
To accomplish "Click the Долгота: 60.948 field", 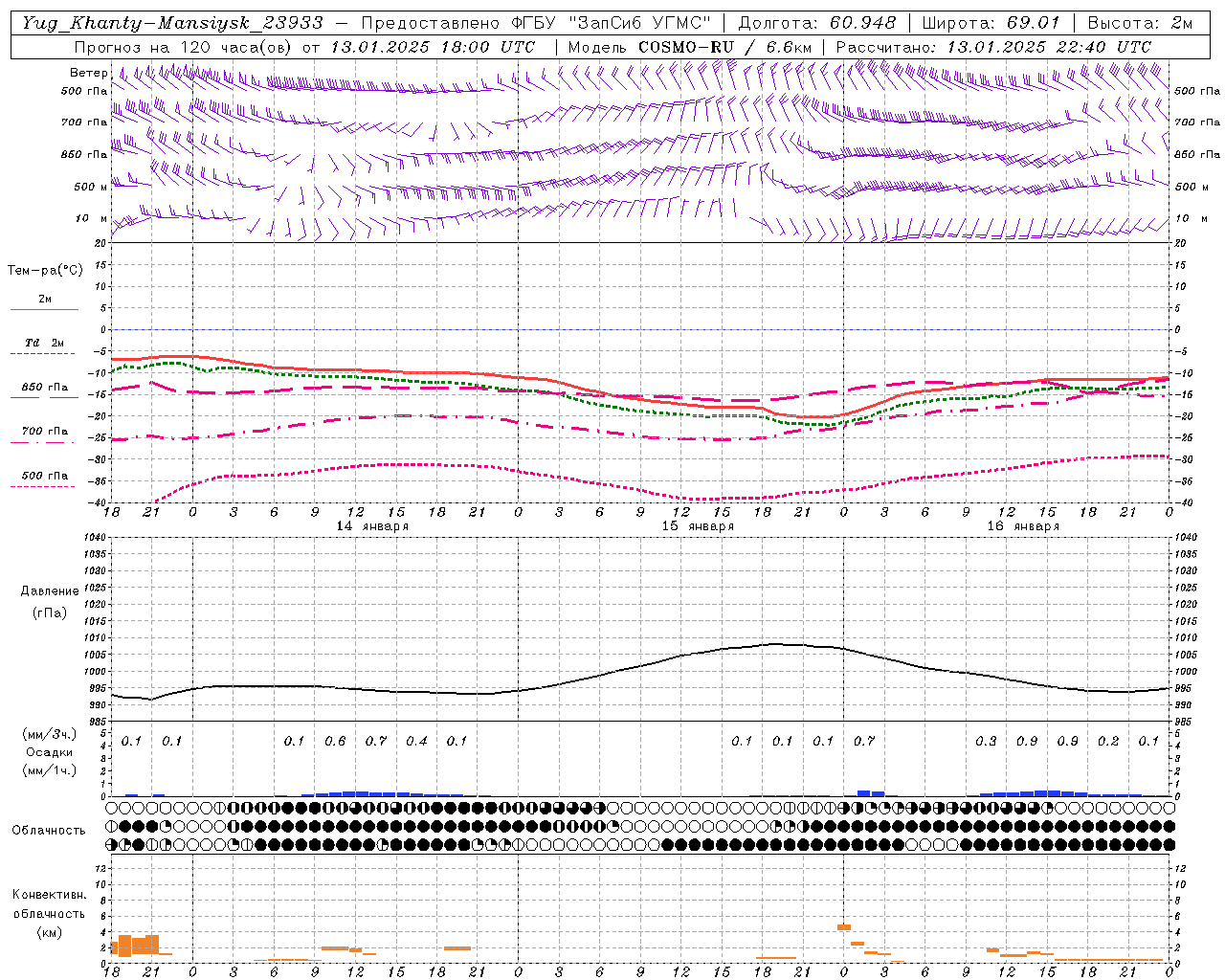I will [x=817, y=22].
